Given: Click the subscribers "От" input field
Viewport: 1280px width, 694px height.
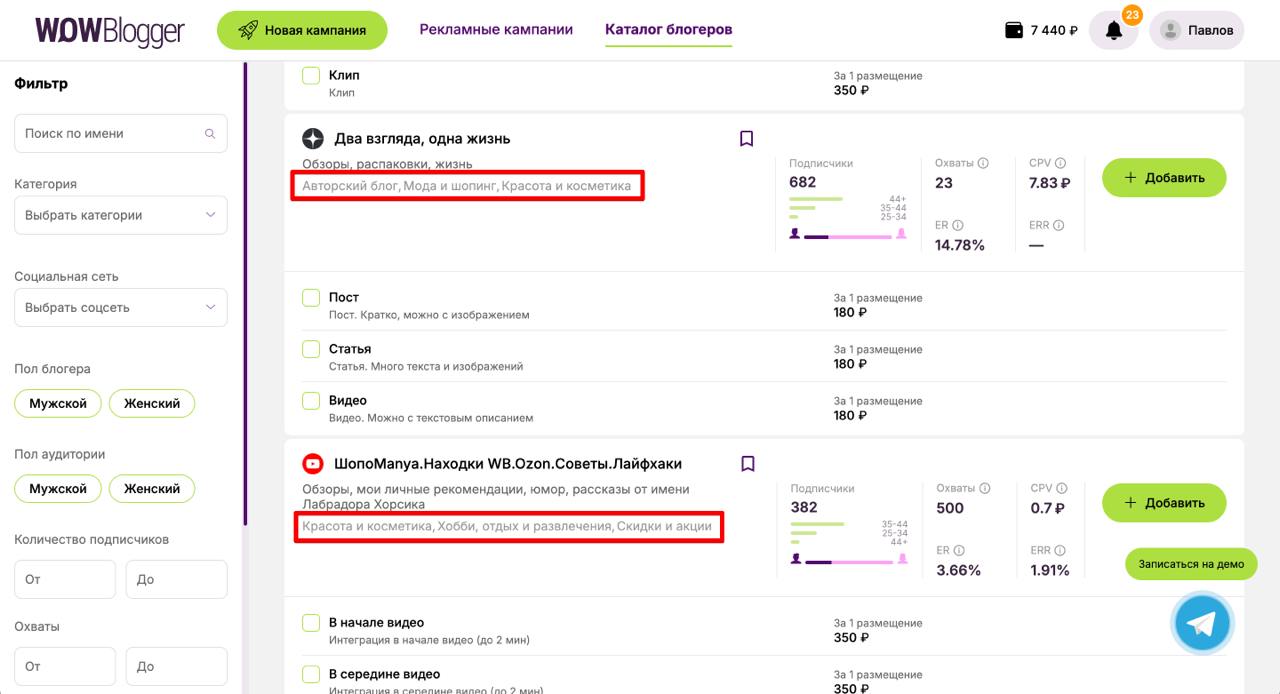Looking at the screenshot, I should coord(65,580).
